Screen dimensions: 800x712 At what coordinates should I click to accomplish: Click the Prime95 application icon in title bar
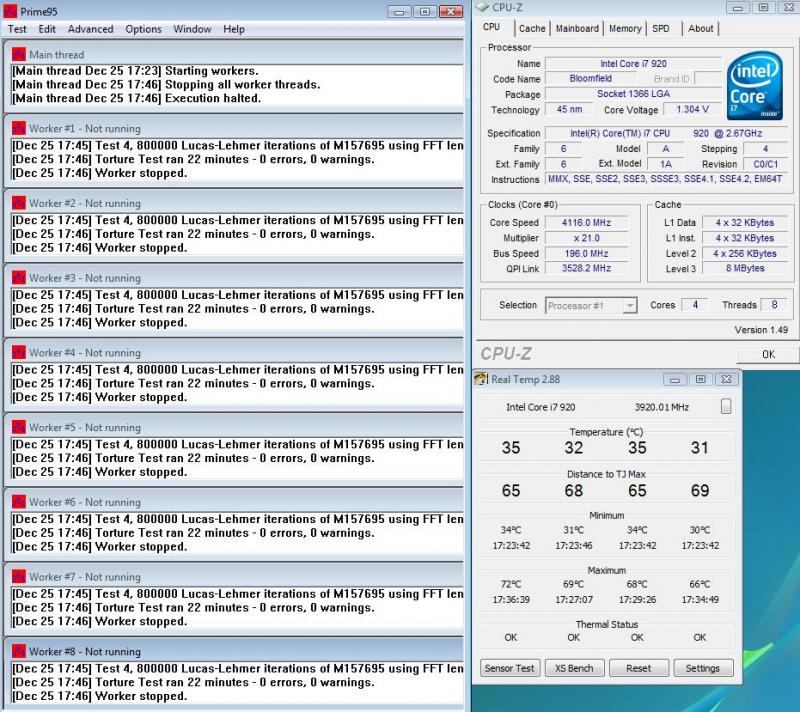pos(10,11)
